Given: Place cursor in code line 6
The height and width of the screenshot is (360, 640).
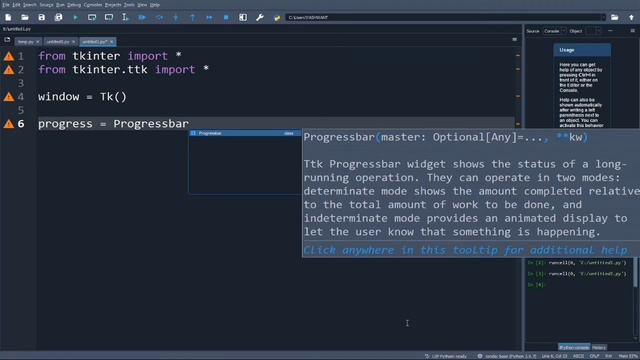Looking at the screenshot, I should coord(276,124).
